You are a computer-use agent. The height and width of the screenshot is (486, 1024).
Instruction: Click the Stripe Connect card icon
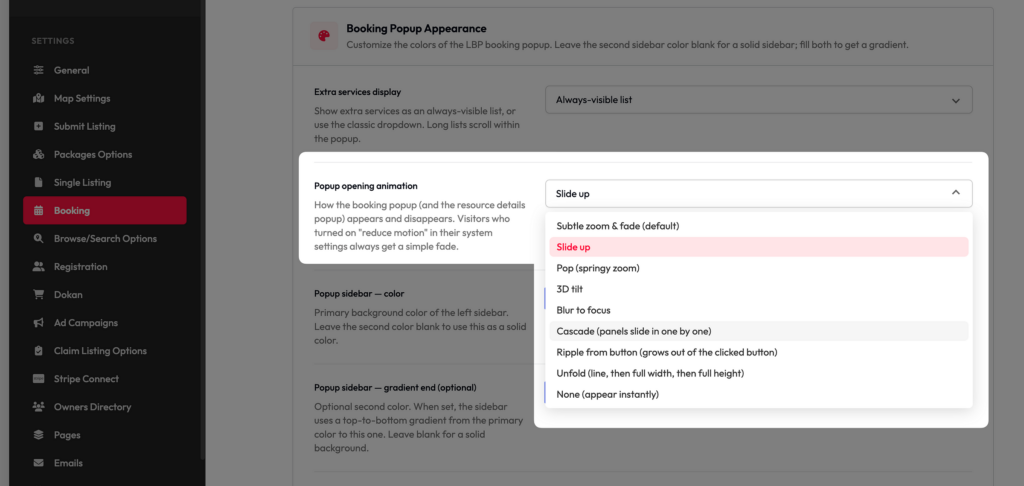pos(39,379)
